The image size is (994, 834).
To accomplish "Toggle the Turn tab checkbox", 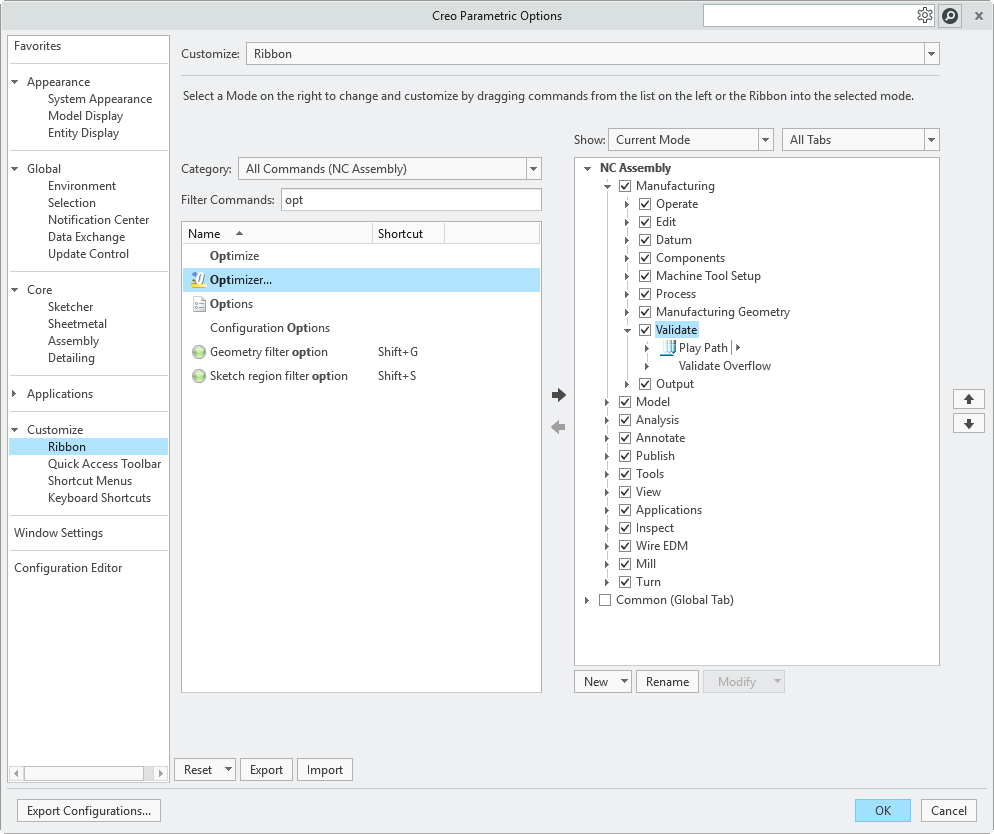I will coord(625,582).
